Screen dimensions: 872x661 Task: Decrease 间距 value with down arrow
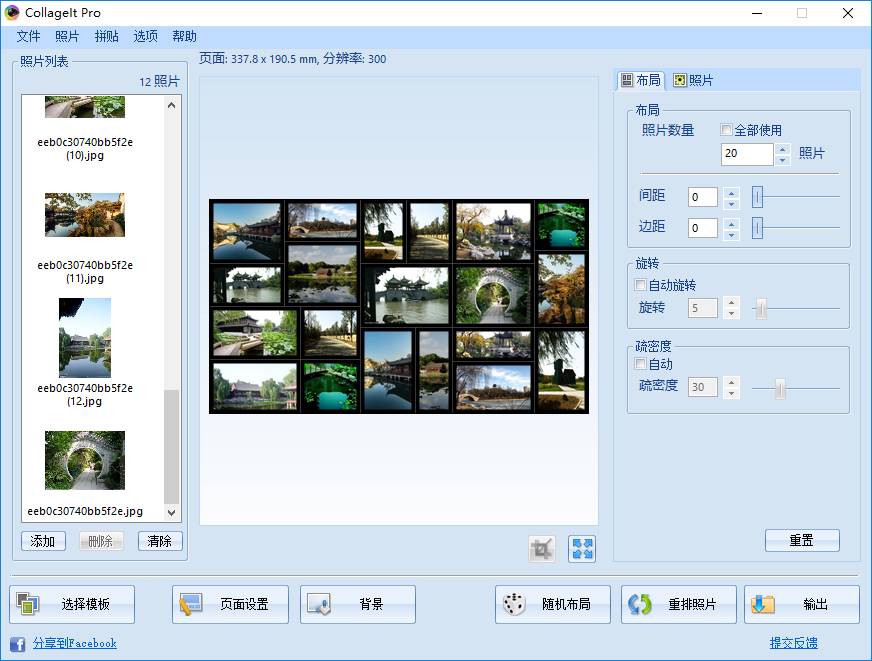tap(731, 203)
